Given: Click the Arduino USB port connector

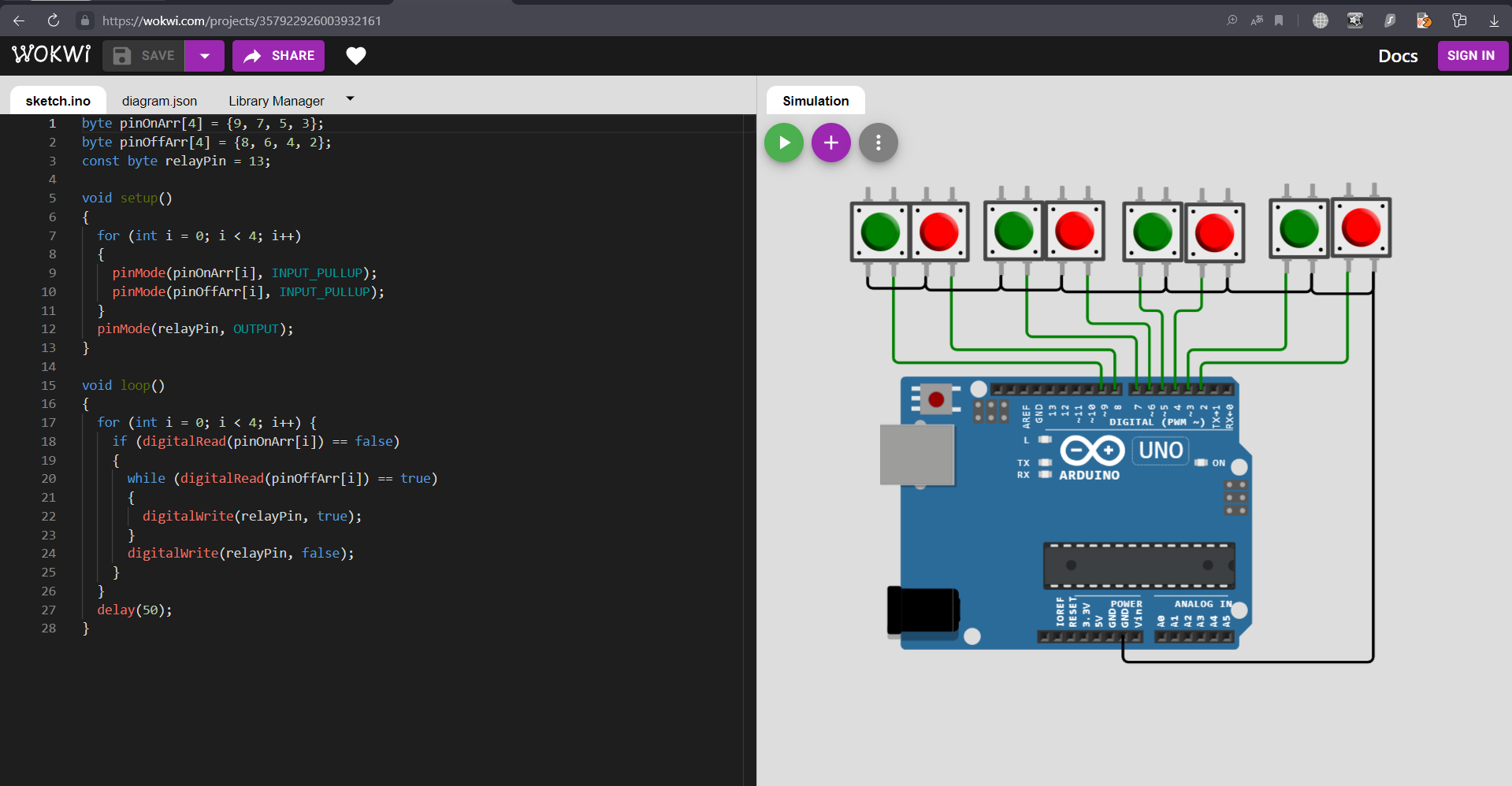Looking at the screenshot, I should pyautogui.click(x=917, y=455).
